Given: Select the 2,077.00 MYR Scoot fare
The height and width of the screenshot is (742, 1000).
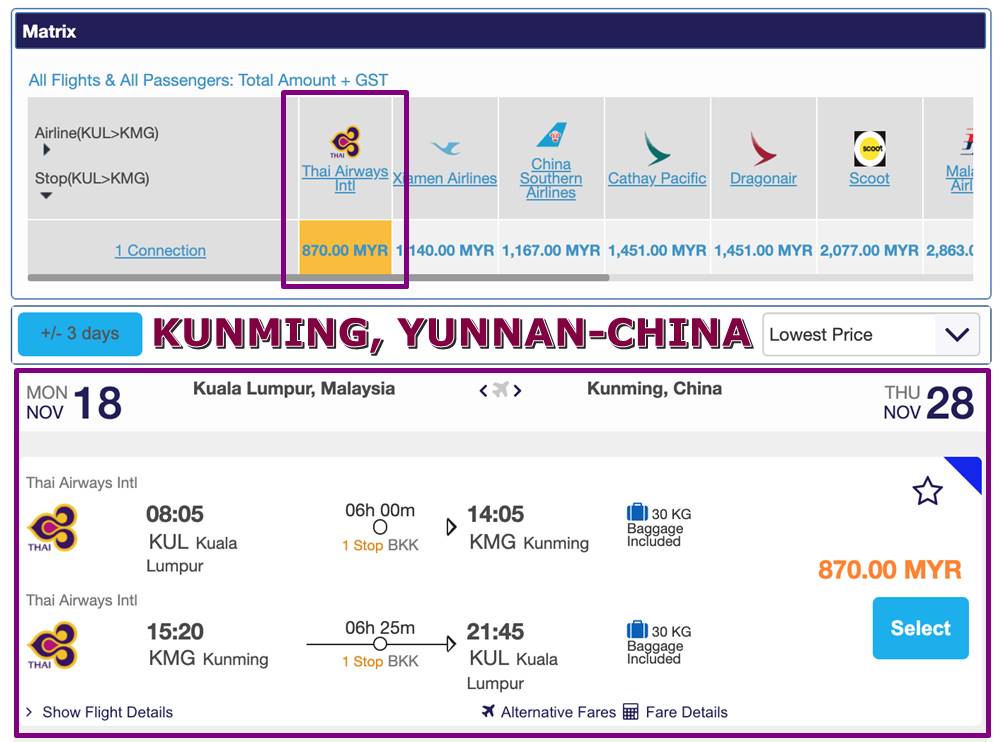Looking at the screenshot, I should pos(869,251).
